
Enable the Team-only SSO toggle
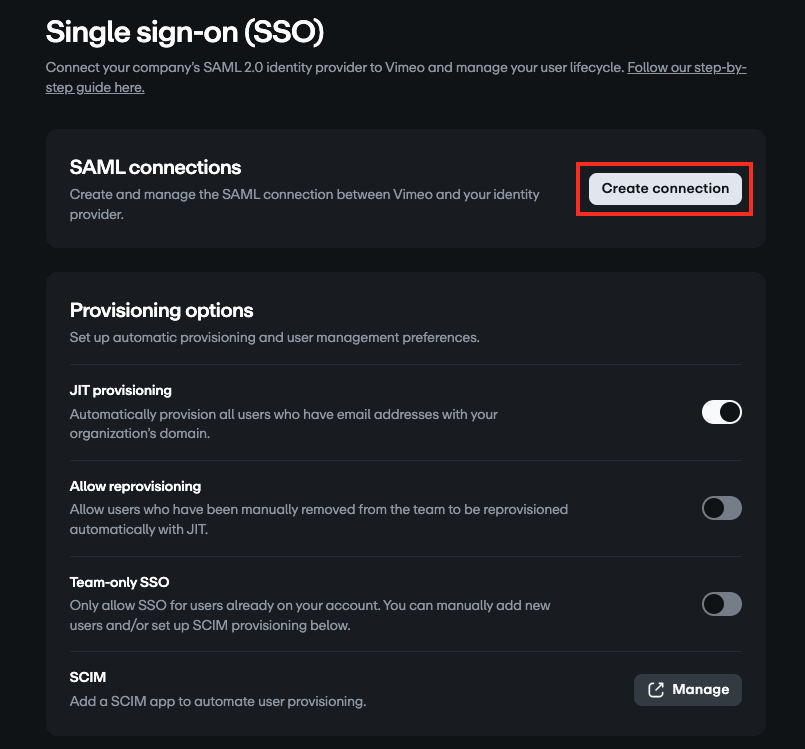pos(721,604)
